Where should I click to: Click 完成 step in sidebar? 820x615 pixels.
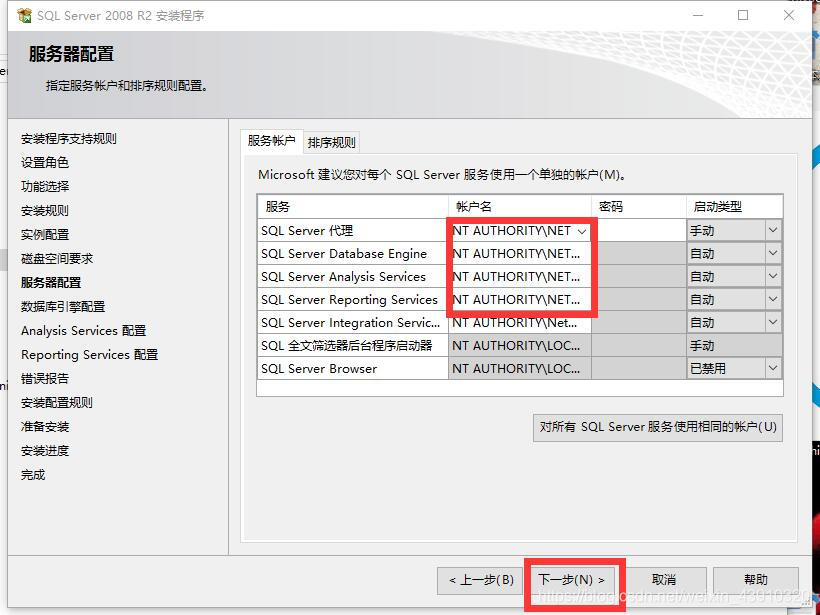coord(33,475)
